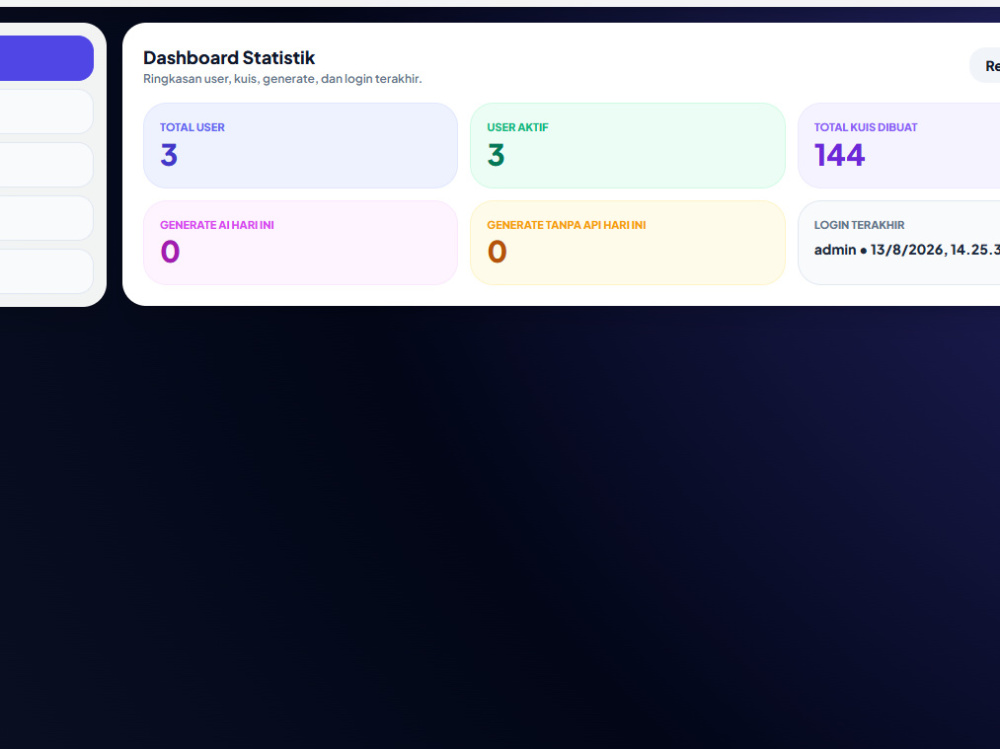The height and width of the screenshot is (749, 1000).
Task: Select the LOGIN TERAKHIR label
Action: [x=859, y=225]
